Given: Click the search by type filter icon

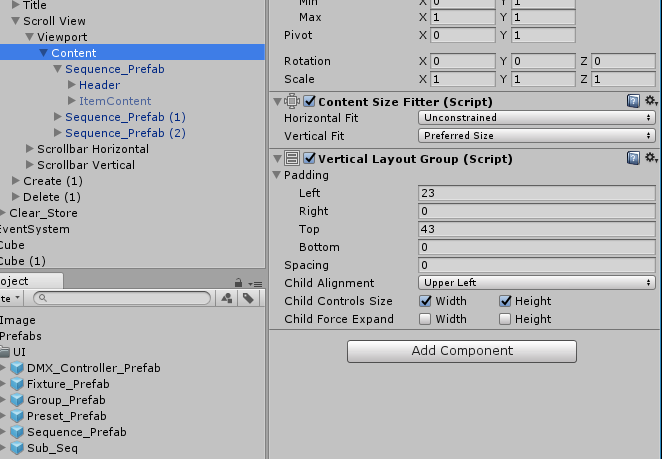Looking at the screenshot, I should (227, 298).
